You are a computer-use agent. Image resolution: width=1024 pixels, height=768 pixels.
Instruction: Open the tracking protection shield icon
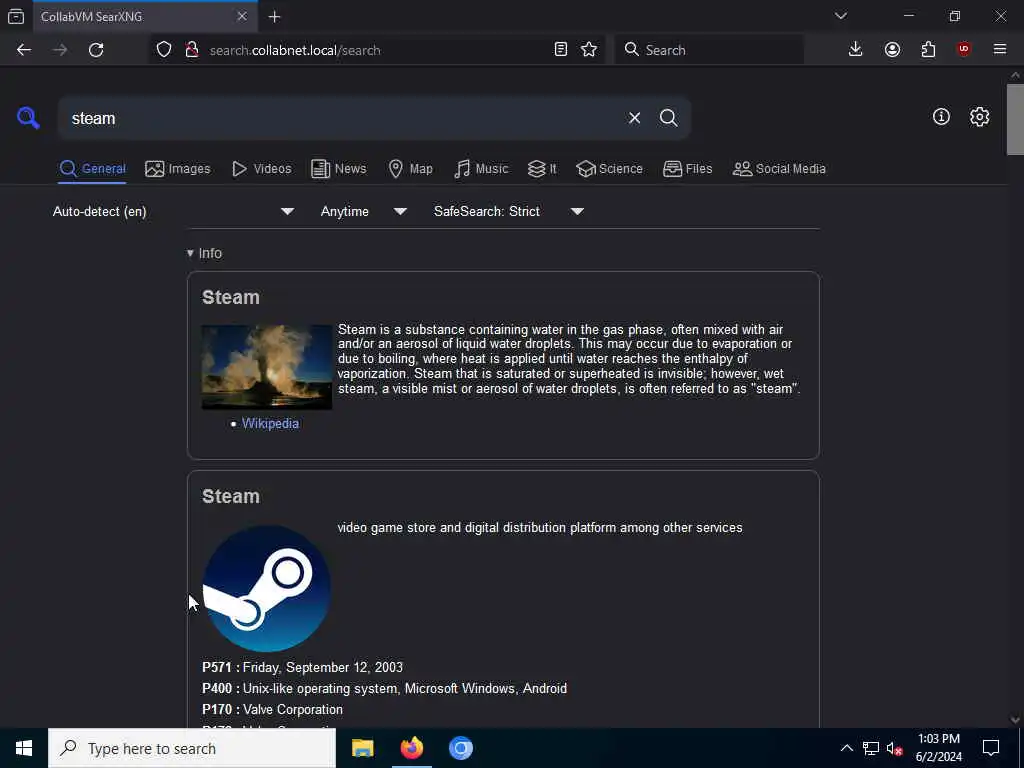point(164,50)
